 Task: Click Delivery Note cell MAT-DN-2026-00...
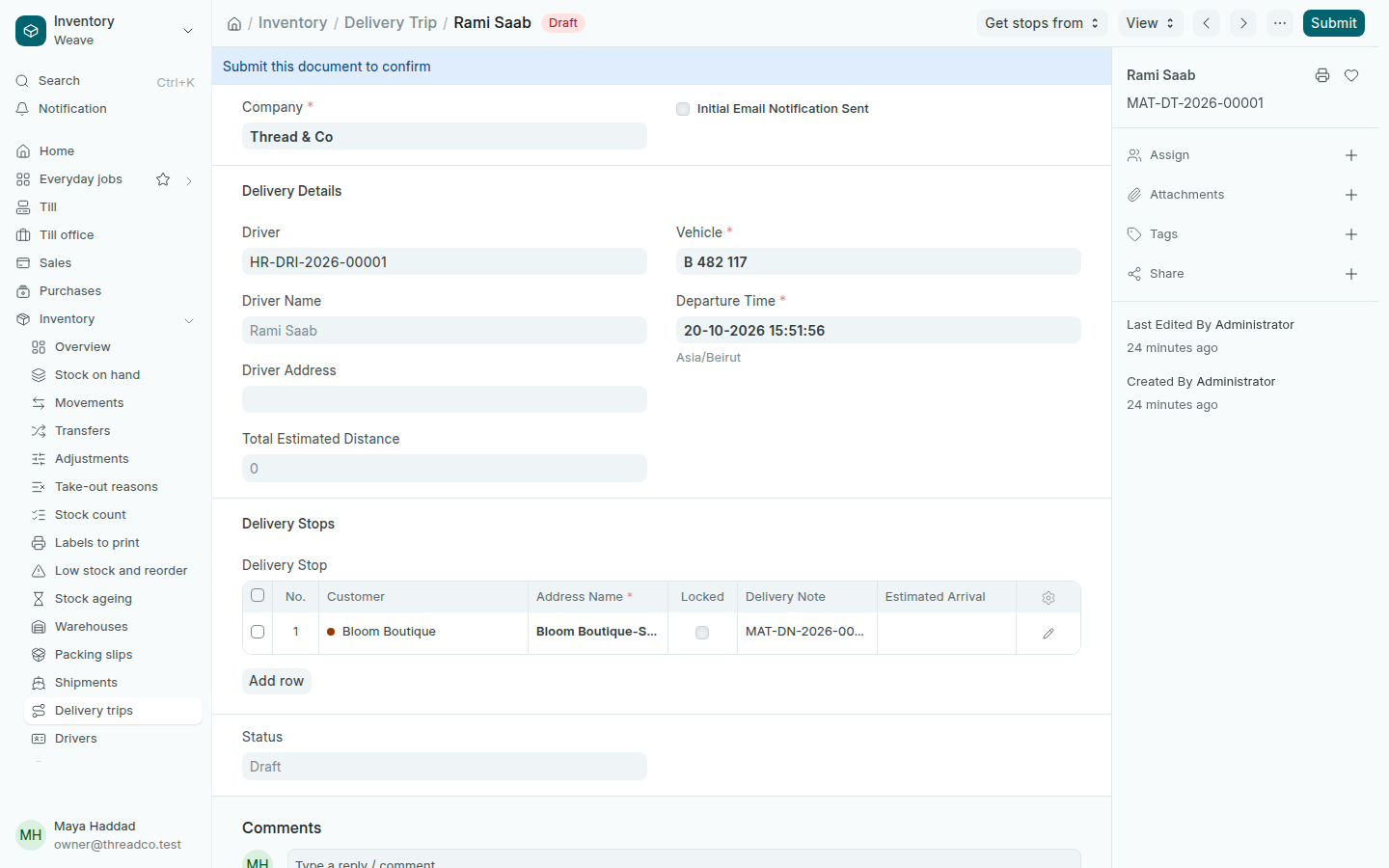click(806, 632)
